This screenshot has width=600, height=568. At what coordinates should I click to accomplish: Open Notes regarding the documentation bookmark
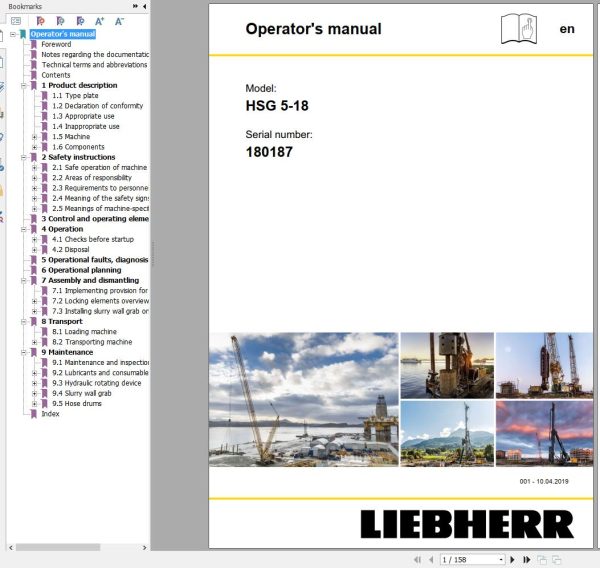coord(95,54)
